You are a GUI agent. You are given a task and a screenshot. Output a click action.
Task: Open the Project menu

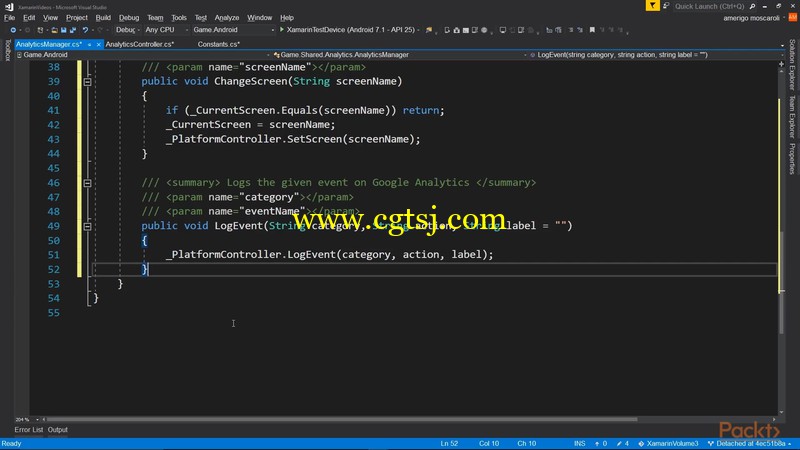(77, 18)
